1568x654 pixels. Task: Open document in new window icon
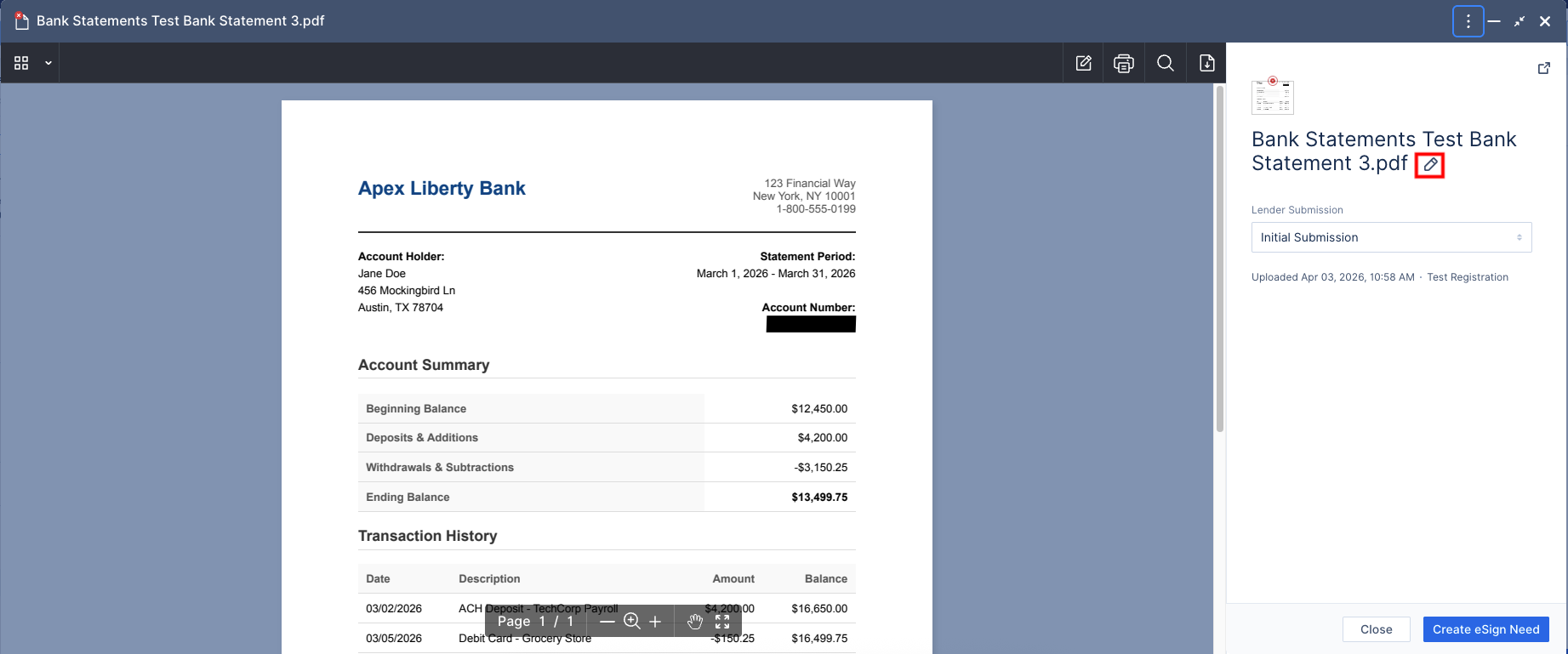[x=1543, y=68]
